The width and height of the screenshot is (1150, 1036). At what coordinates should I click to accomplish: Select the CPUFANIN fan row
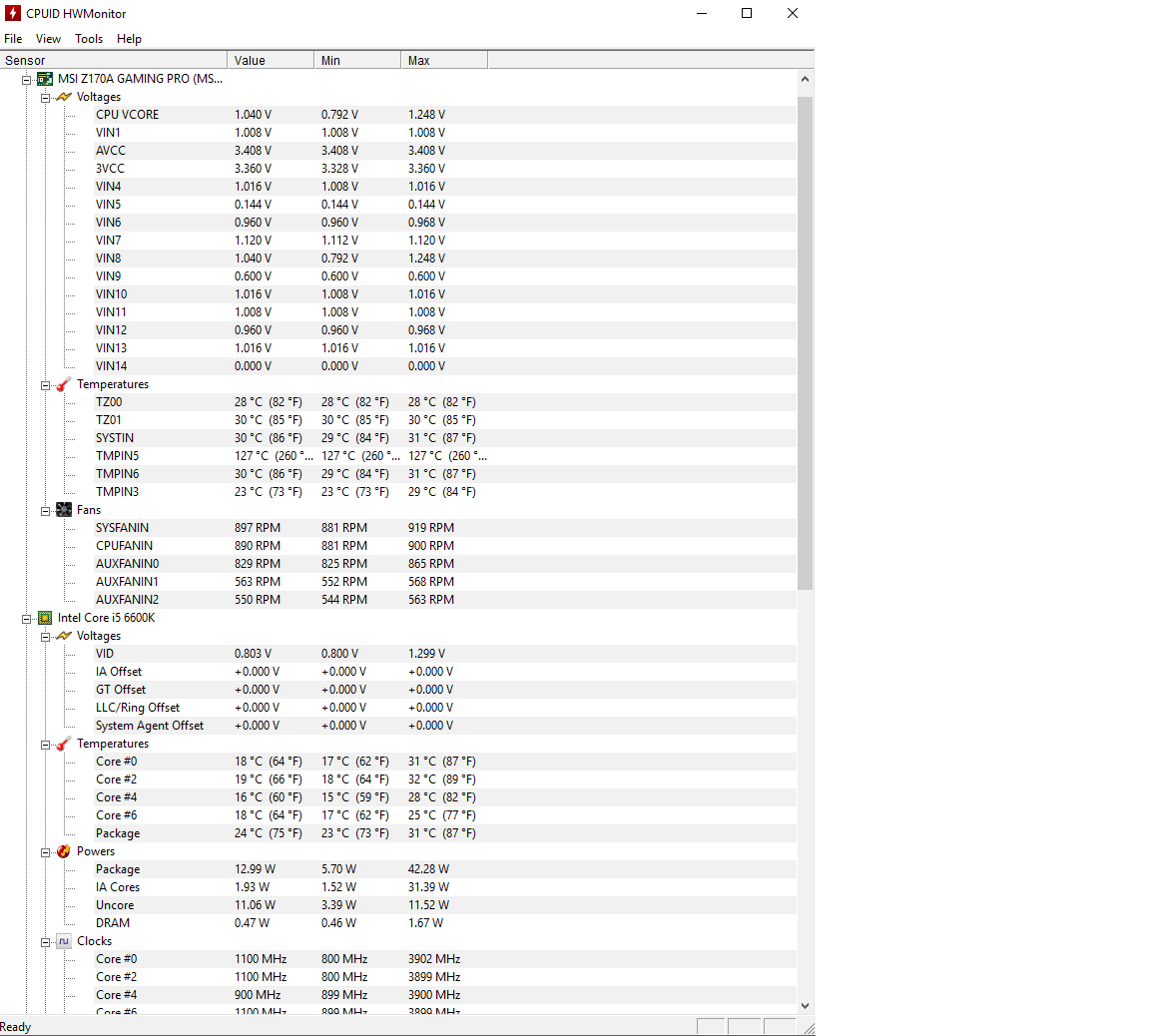445,546
